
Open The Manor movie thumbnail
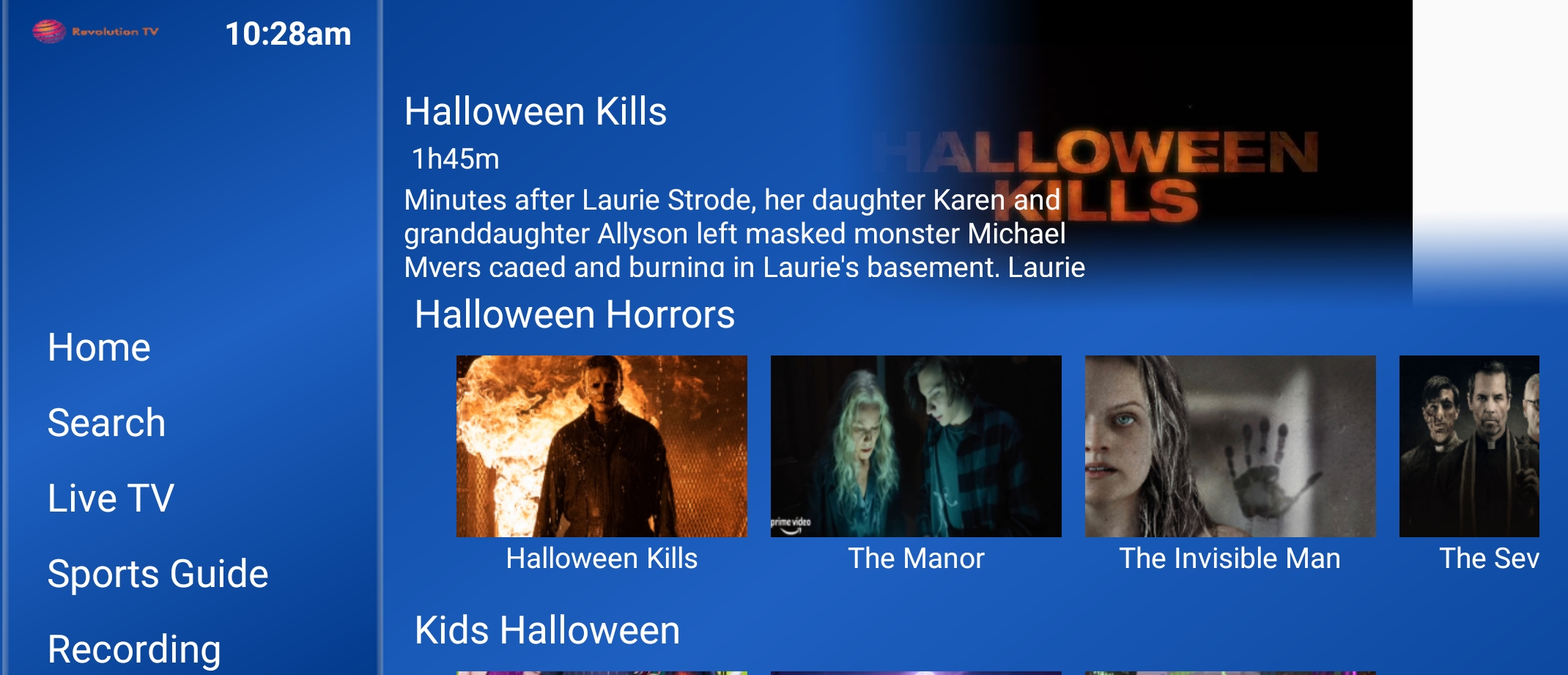click(916, 446)
